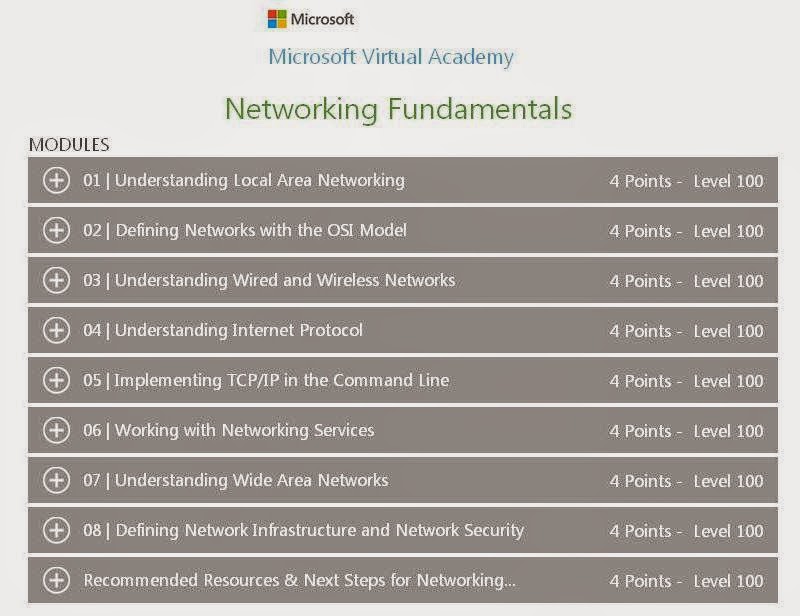This screenshot has width=800, height=616.
Task: Expand module 04 Internet Protocol plus icon
Action: [57, 331]
